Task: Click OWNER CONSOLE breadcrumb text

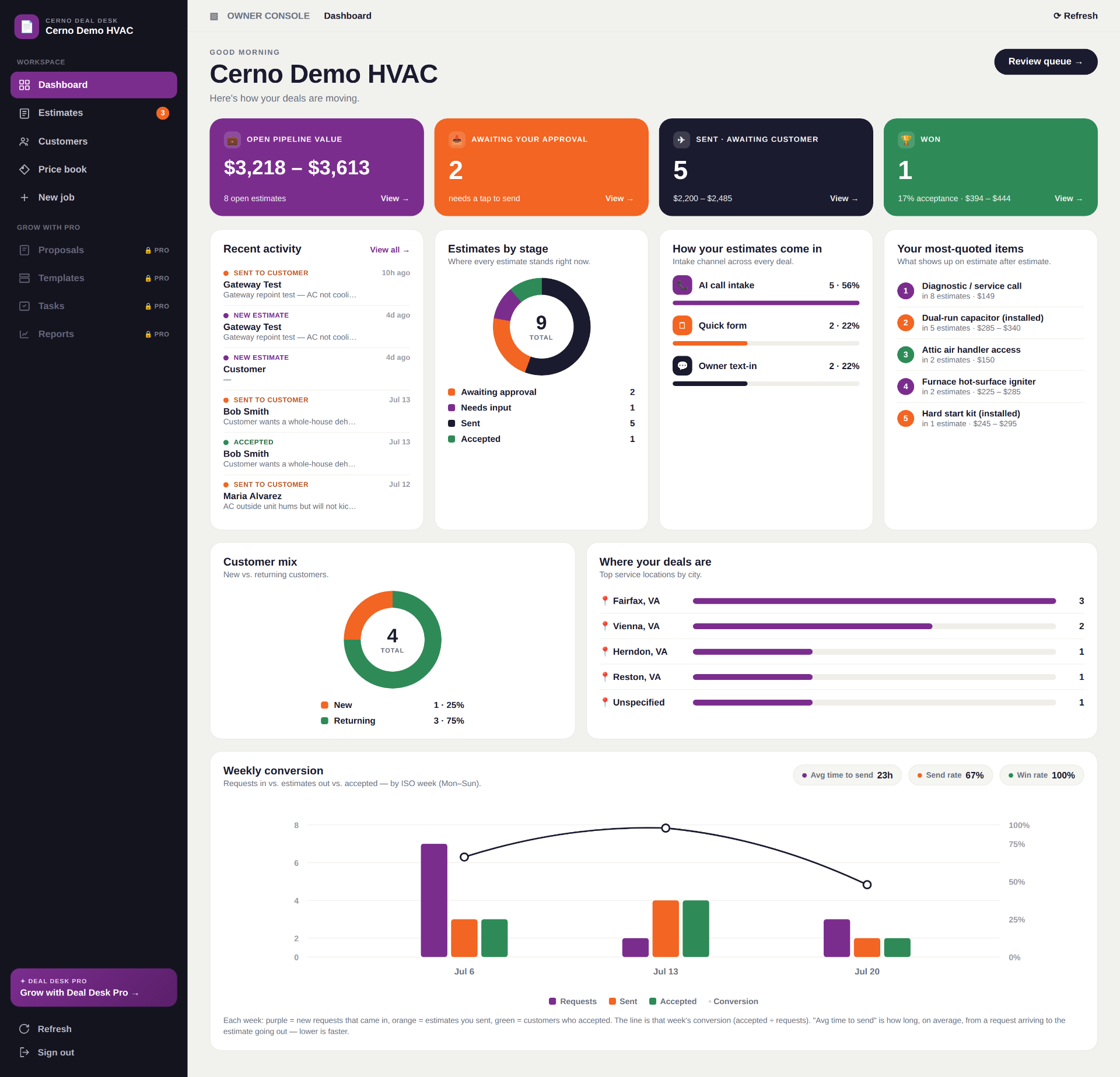Action: pyautogui.click(x=268, y=16)
